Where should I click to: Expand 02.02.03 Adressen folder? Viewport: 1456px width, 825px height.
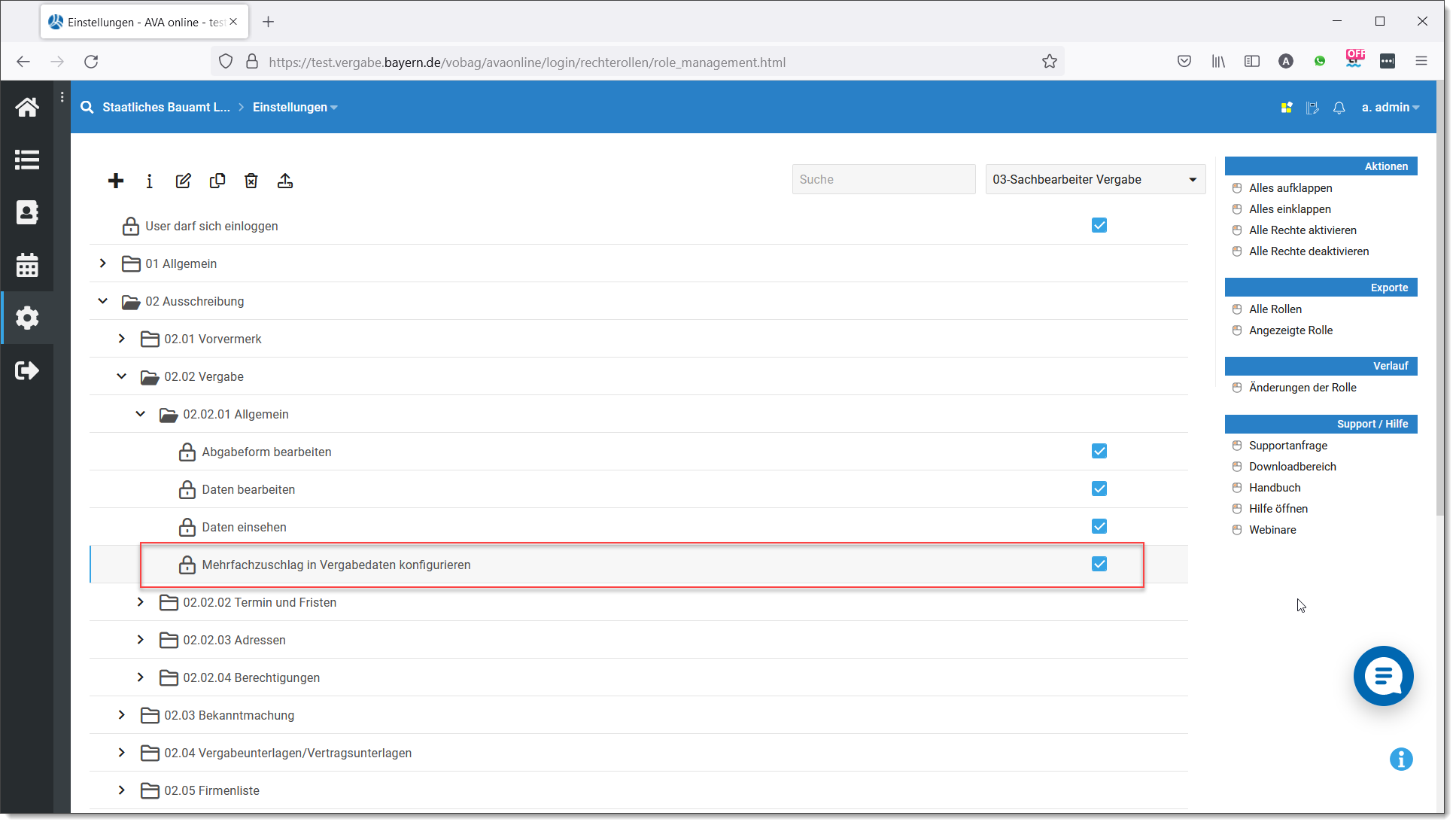141,640
